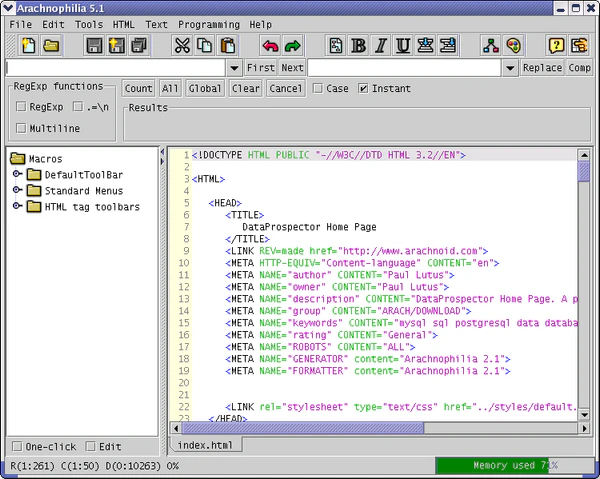The height and width of the screenshot is (479, 600).
Task: Click the horizontal scrollbar under the editor
Action: pos(300,428)
